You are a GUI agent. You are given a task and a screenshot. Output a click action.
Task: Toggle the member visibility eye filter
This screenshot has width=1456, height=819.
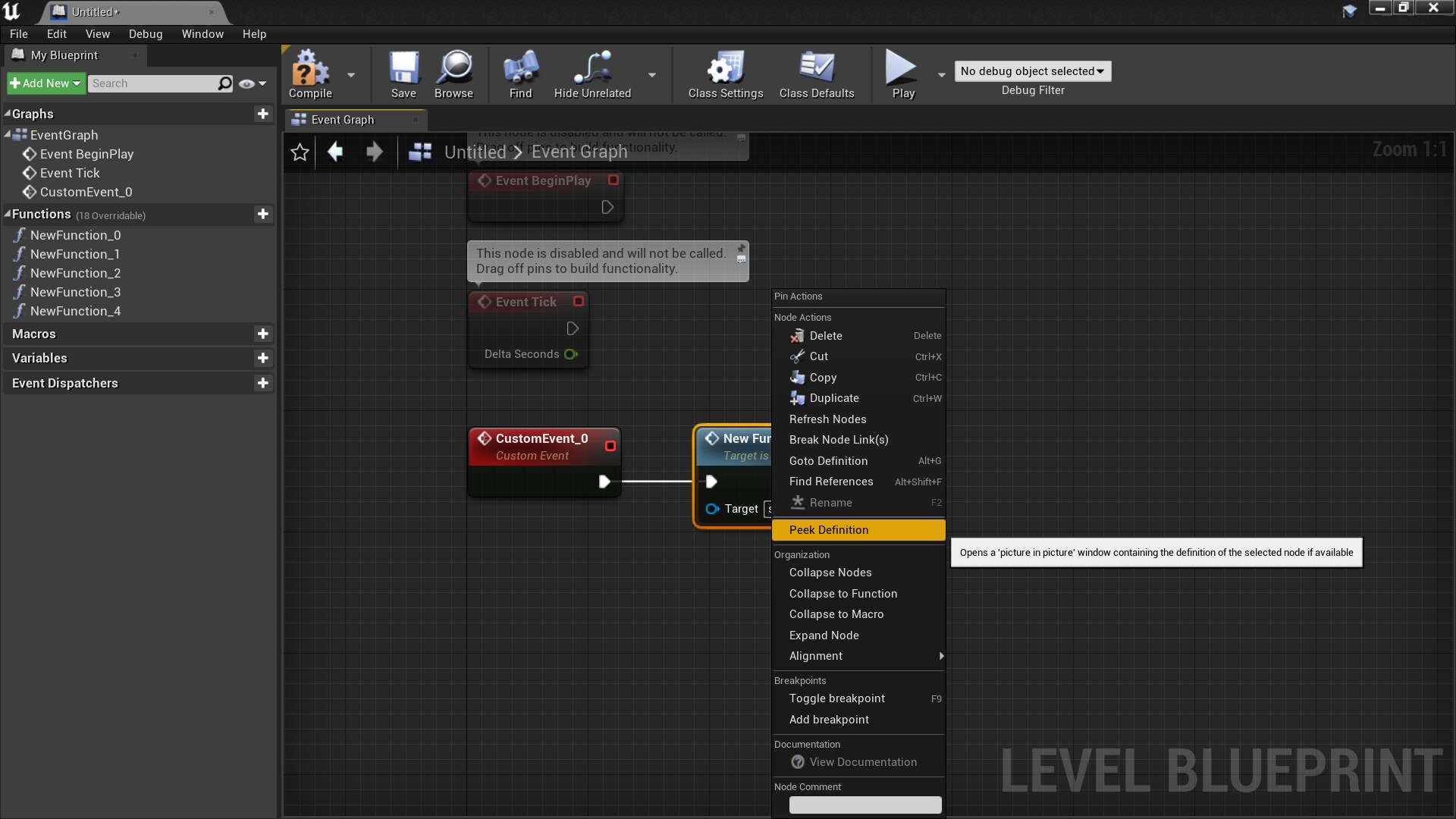click(x=246, y=83)
